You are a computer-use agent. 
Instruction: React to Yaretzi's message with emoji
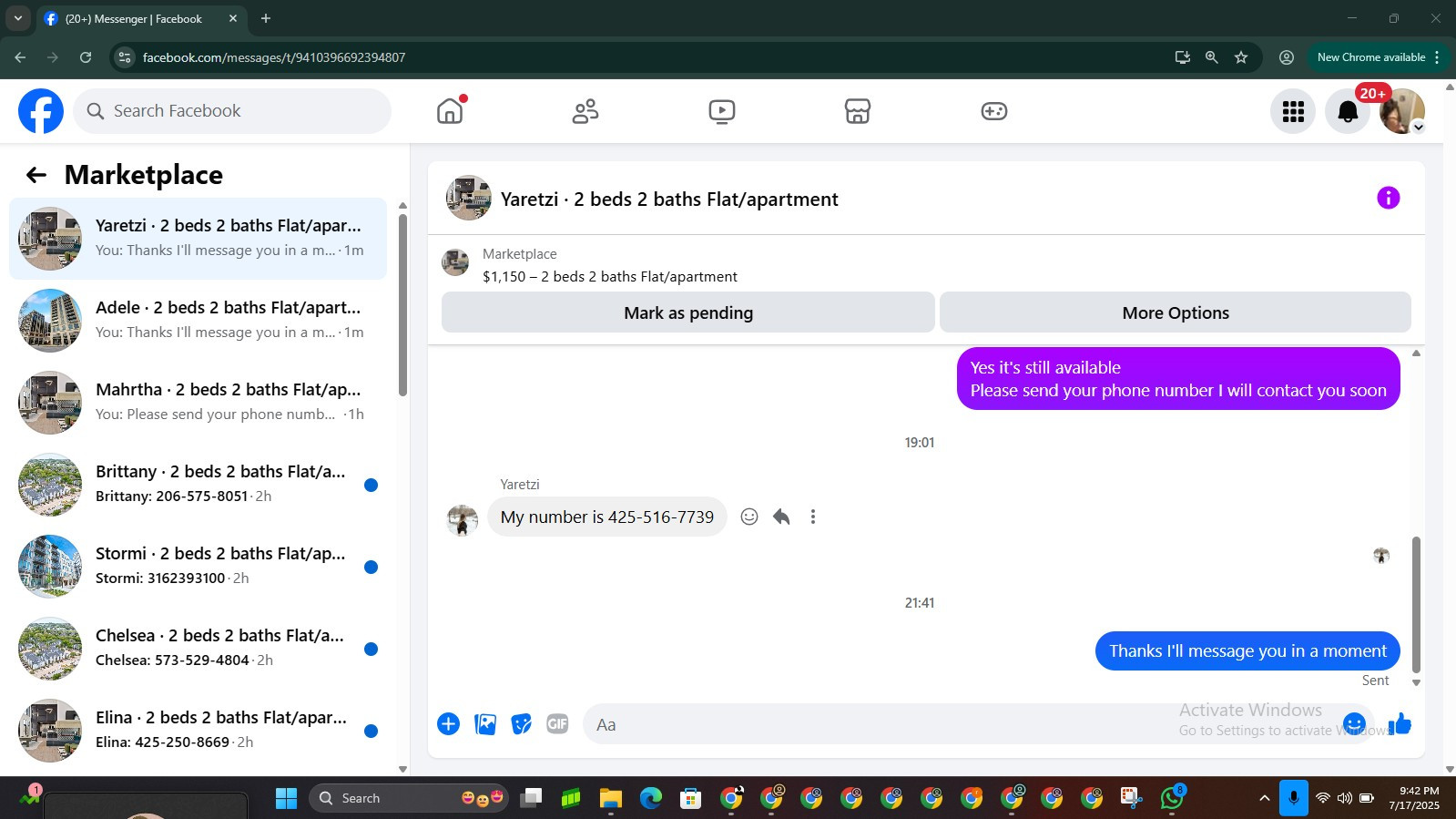tap(749, 517)
